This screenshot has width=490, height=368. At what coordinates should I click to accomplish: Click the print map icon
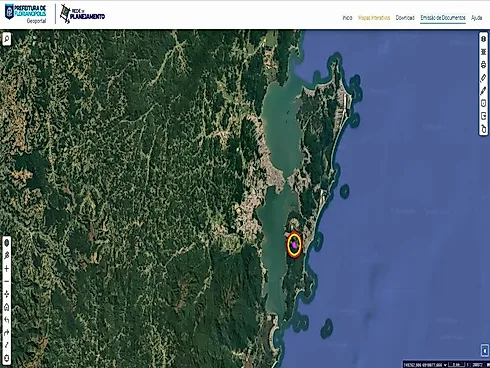click(x=483, y=65)
